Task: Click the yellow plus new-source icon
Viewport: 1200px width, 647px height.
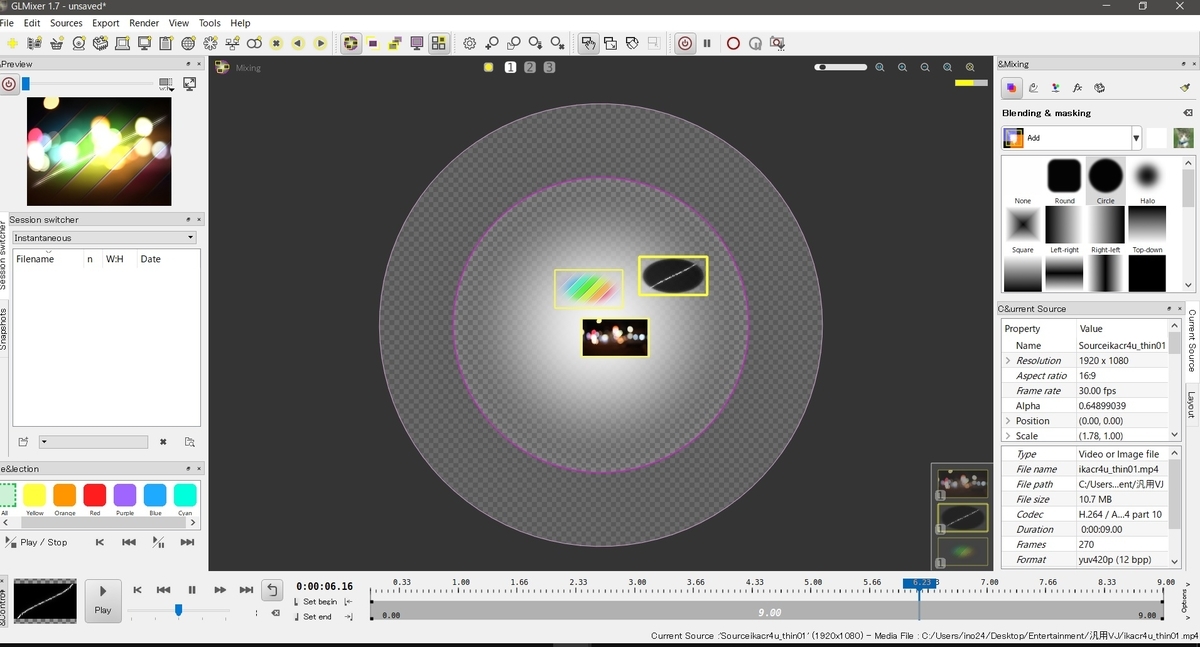Action: coord(12,43)
